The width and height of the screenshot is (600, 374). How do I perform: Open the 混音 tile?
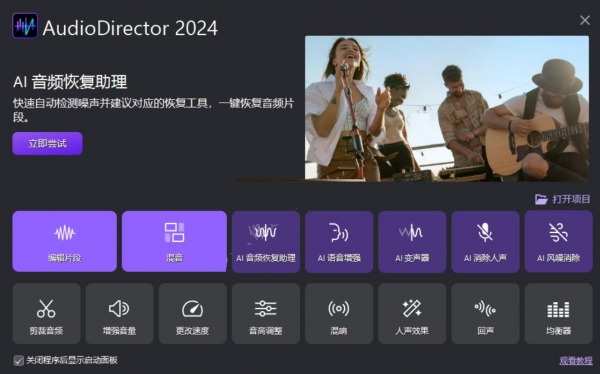[x=174, y=241]
